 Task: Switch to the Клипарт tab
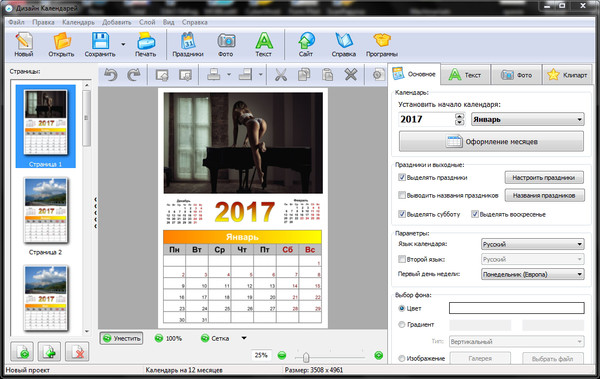(x=568, y=75)
